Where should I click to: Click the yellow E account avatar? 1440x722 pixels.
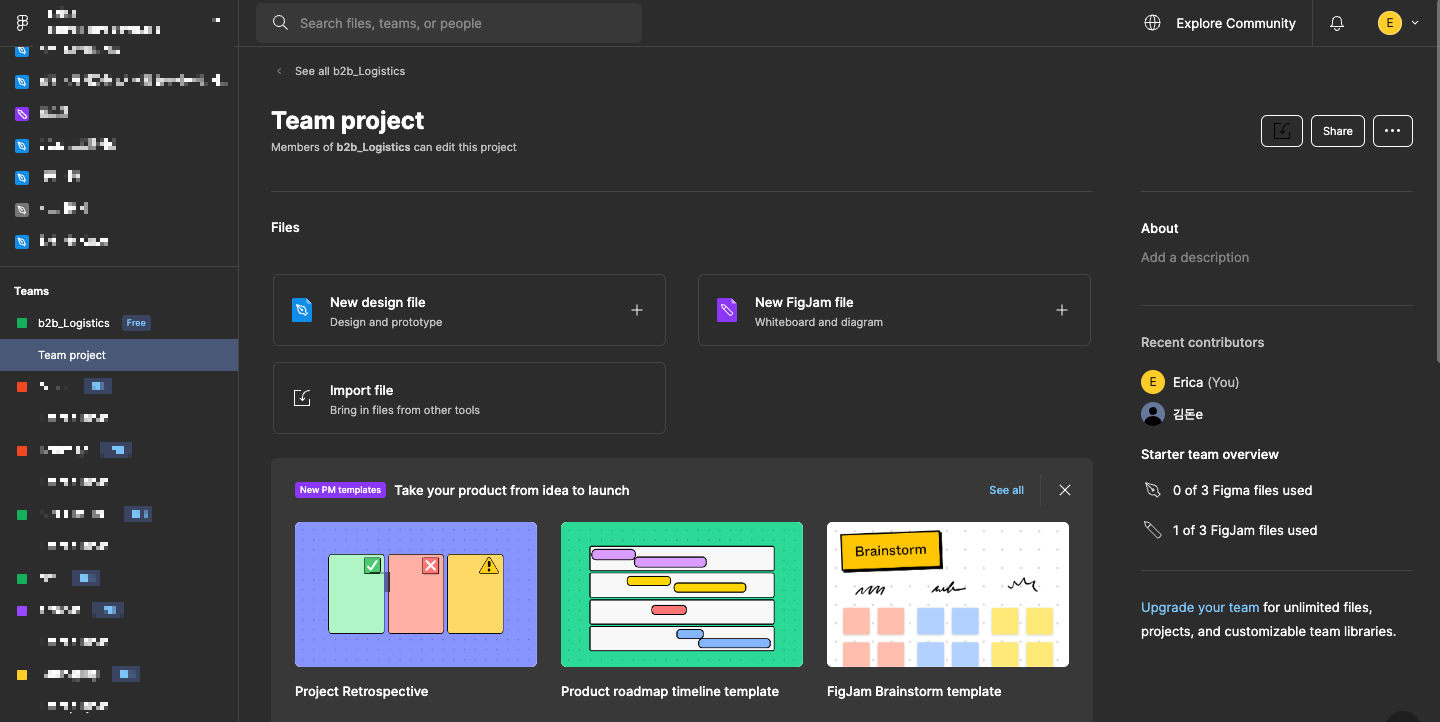pyautogui.click(x=1390, y=23)
